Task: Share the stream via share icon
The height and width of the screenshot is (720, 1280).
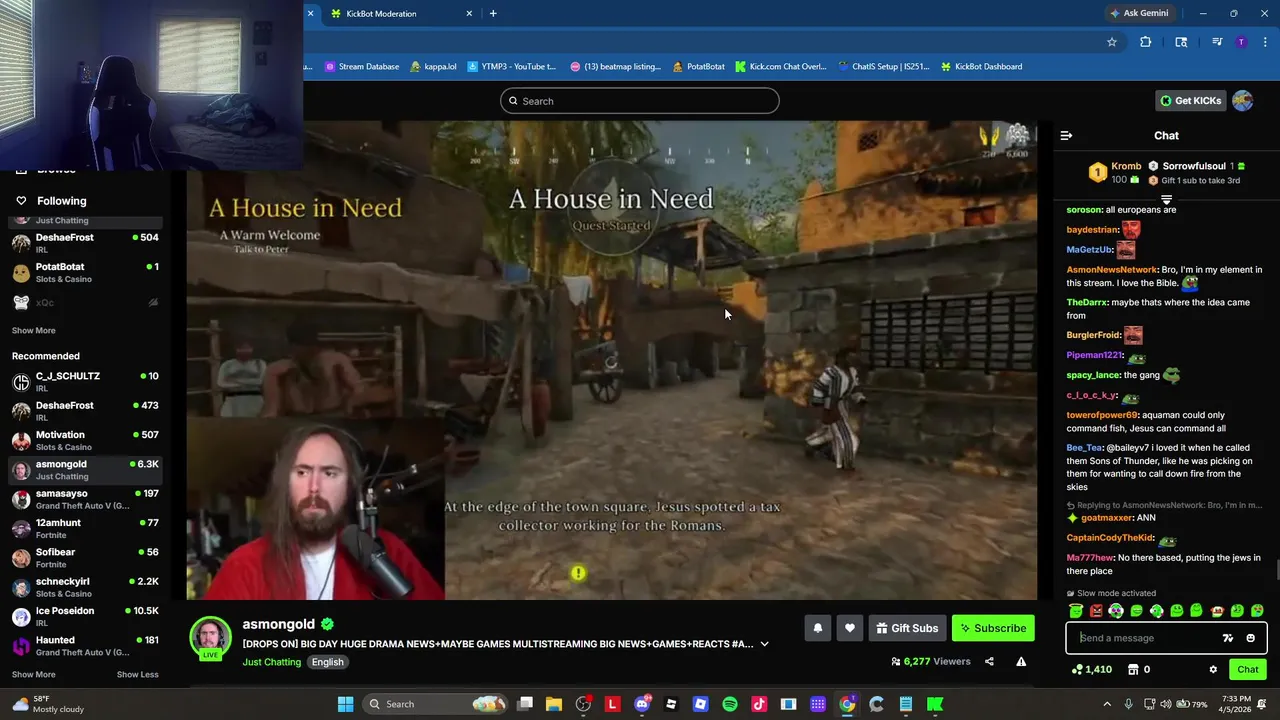Action: pyautogui.click(x=989, y=661)
